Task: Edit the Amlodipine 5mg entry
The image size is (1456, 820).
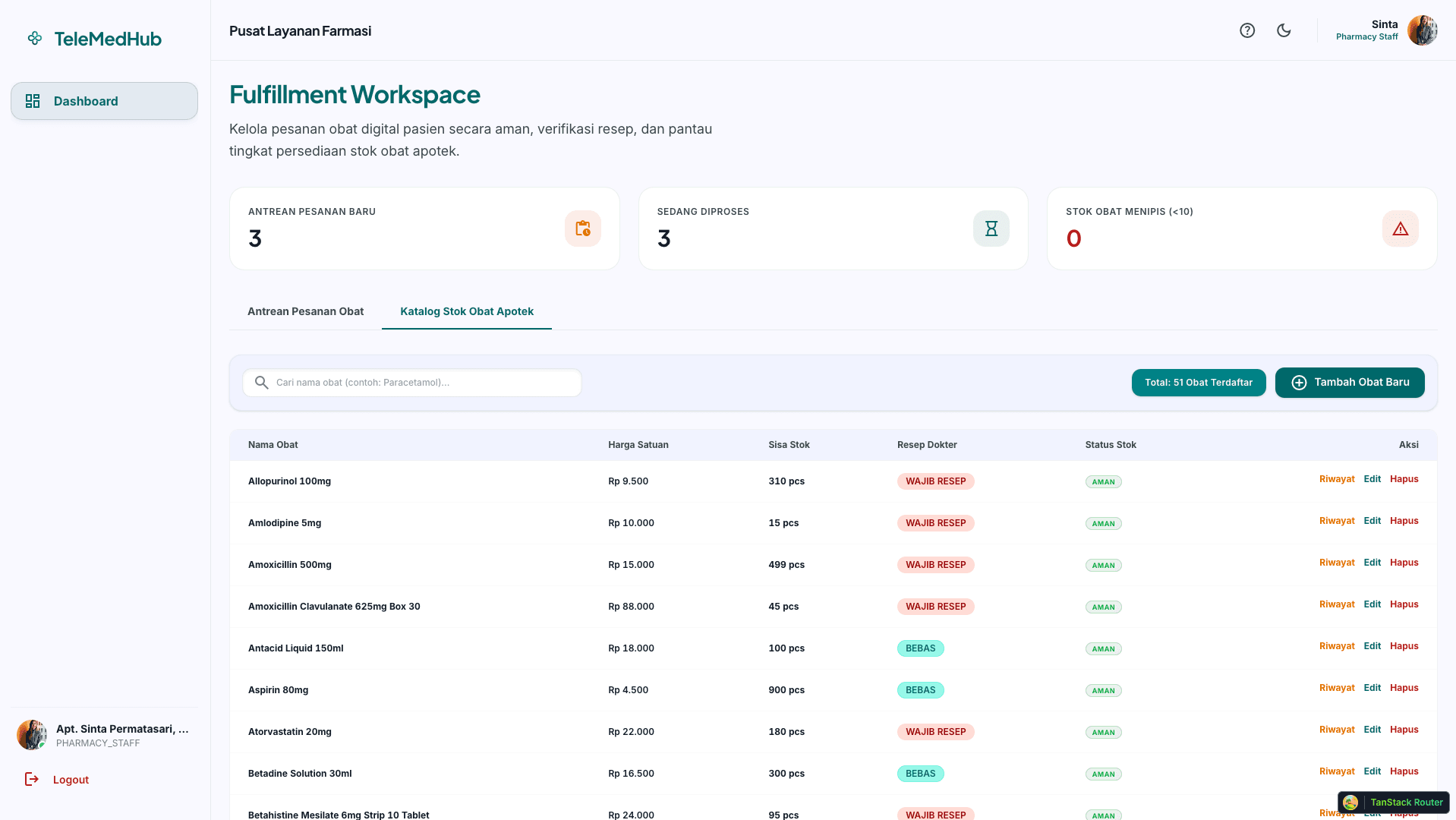Action: [x=1372, y=521]
